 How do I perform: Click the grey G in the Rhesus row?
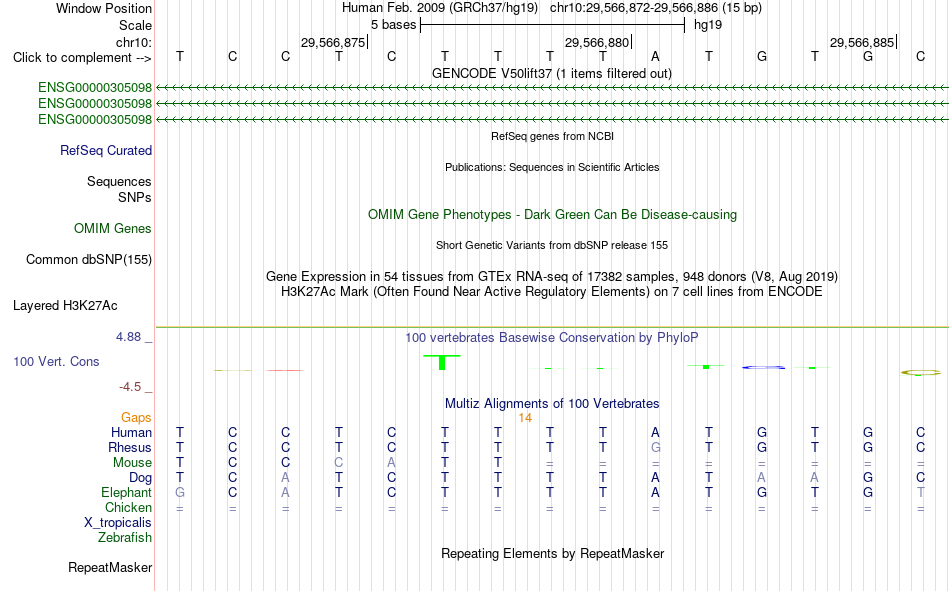click(655, 447)
